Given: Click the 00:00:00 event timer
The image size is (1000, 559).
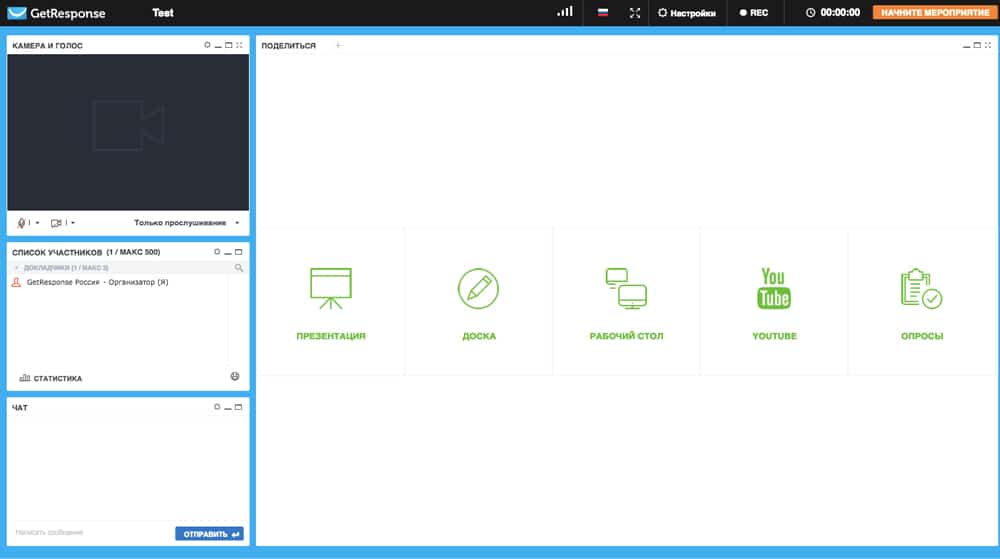Looking at the screenshot, I should (833, 13).
